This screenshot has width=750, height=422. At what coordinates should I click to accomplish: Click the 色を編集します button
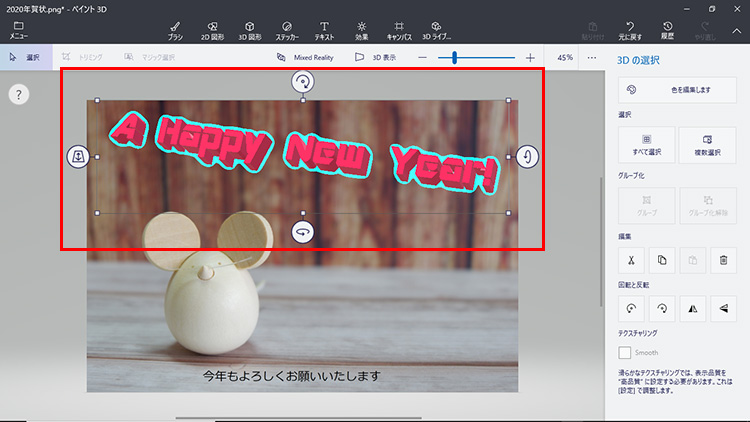tap(677, 90)
